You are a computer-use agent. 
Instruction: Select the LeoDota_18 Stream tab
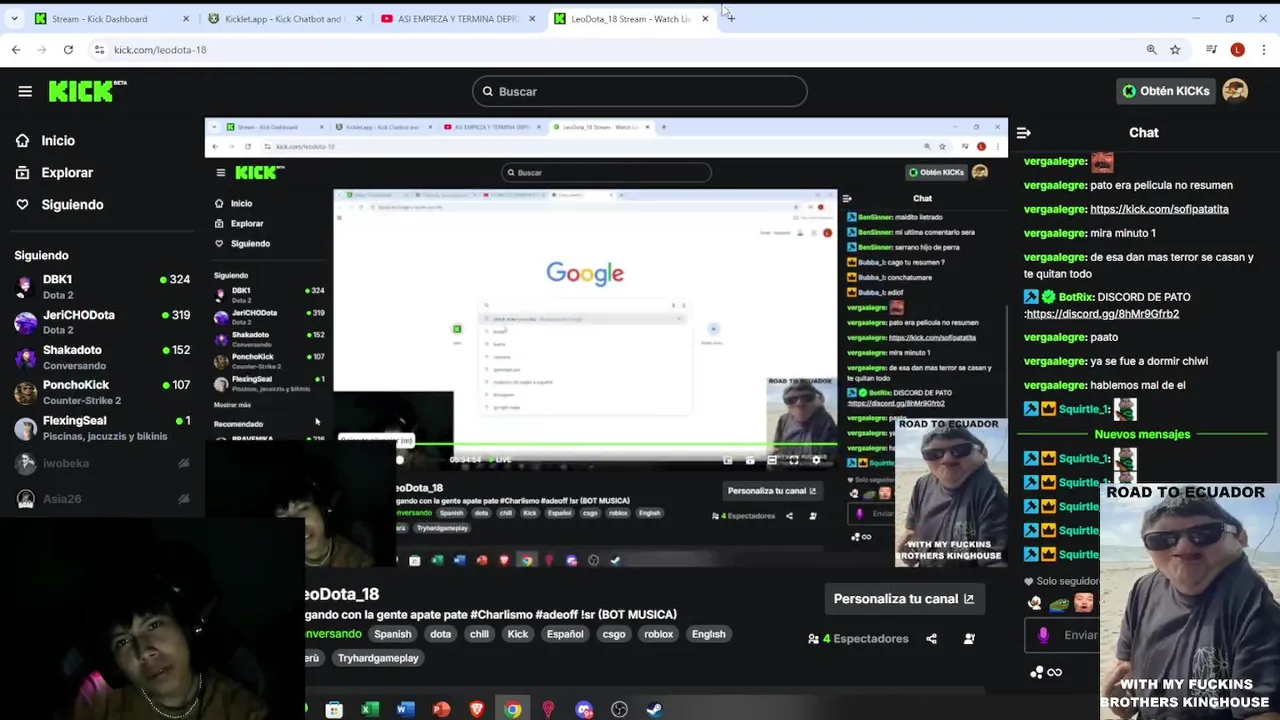point(630,19)
